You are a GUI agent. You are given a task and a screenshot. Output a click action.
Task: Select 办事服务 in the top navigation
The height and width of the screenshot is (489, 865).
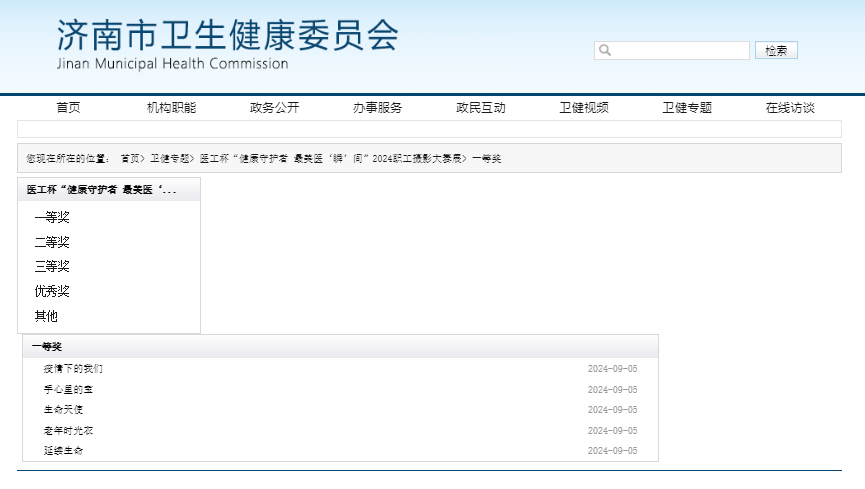[x=377, y=108]
